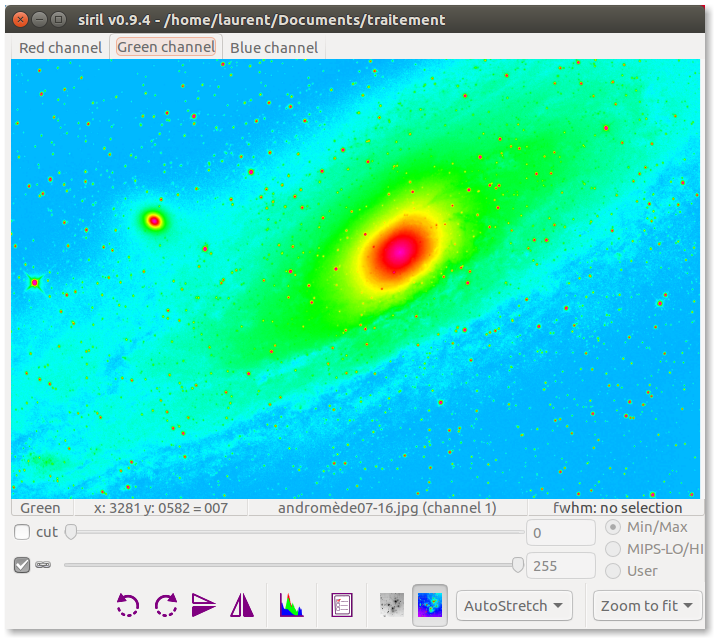
Task: Enable the cut checkbox
Action: [x=22, y=532]
